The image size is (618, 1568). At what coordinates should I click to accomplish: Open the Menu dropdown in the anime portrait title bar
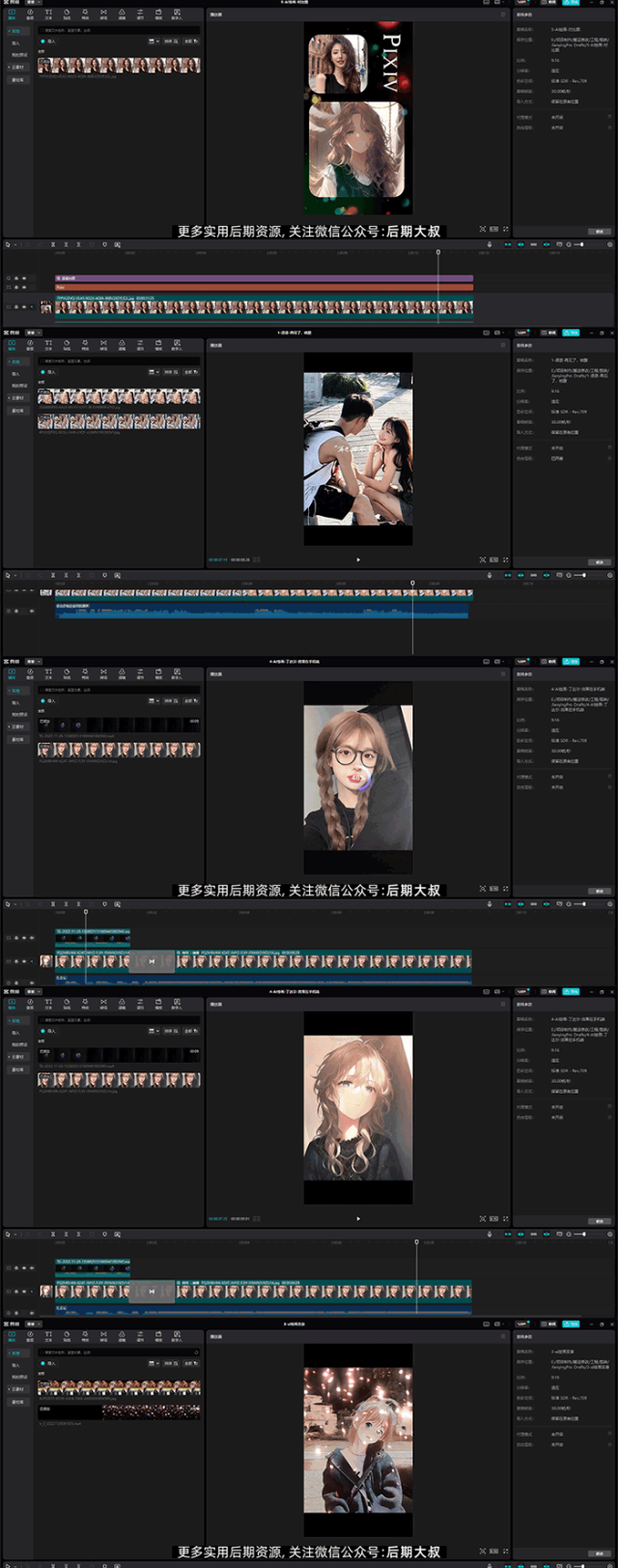34,991
